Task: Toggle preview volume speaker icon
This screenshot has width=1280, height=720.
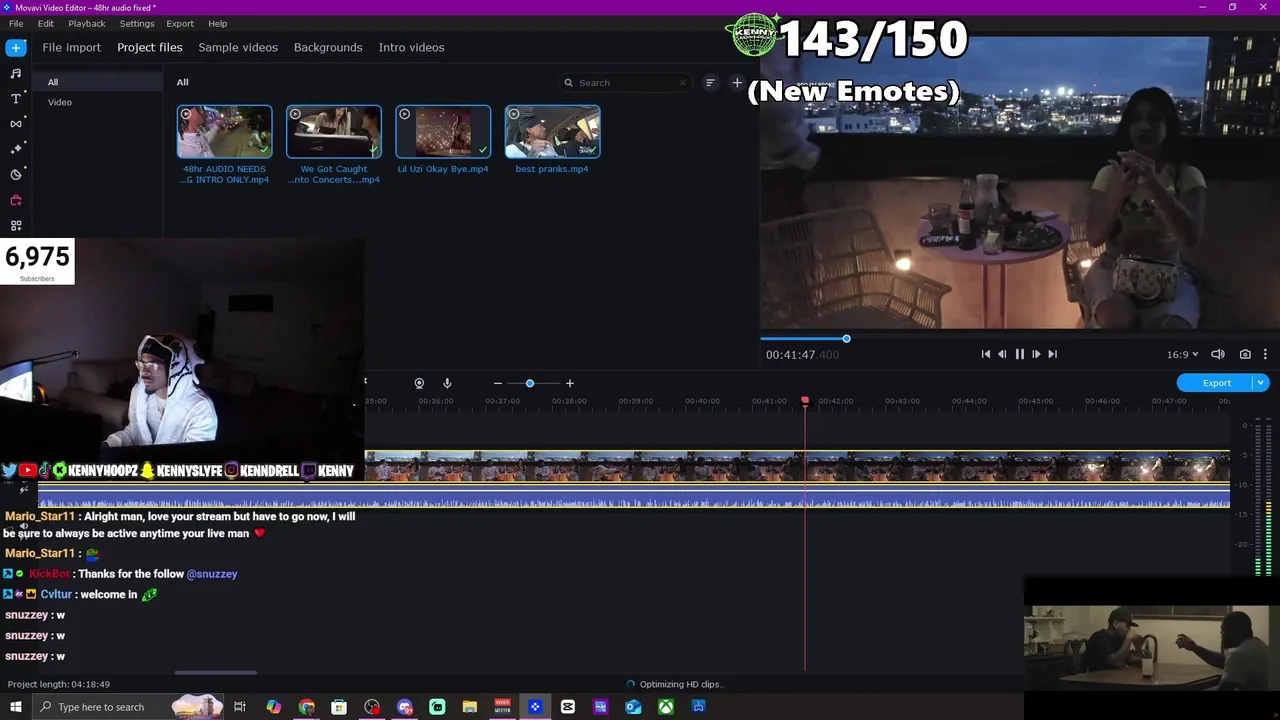Action: pyautogui.click(x=1218, y=354)
